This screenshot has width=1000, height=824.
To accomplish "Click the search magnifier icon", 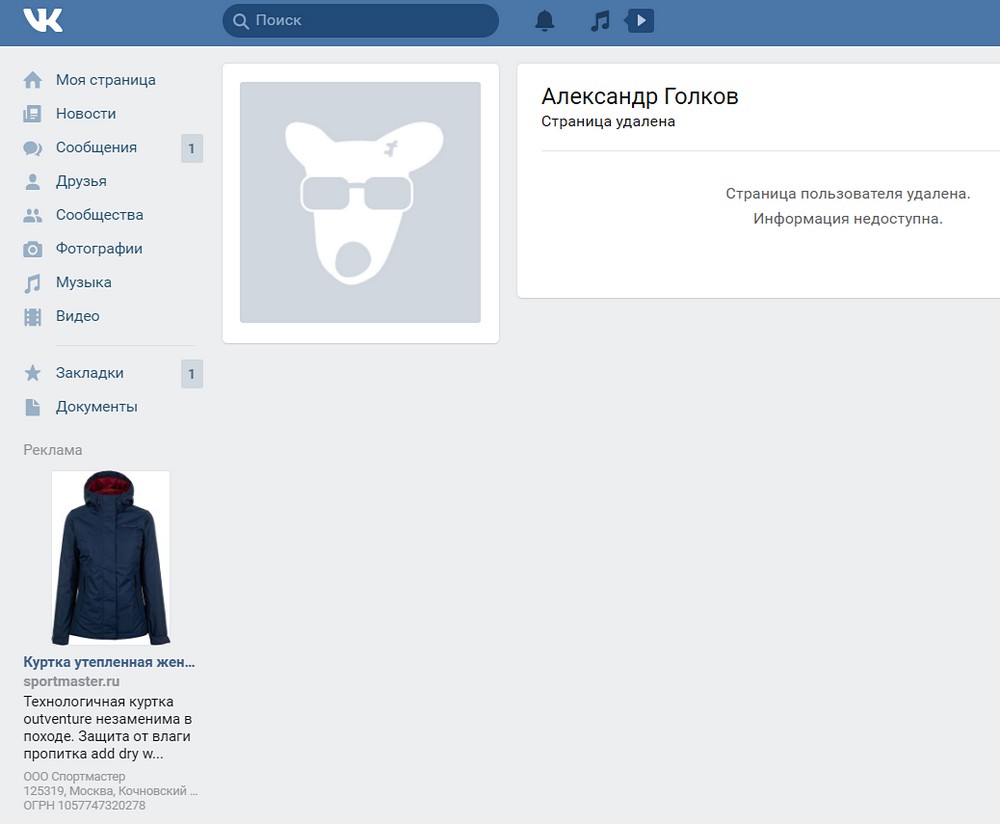I will [x=240, y=21].
